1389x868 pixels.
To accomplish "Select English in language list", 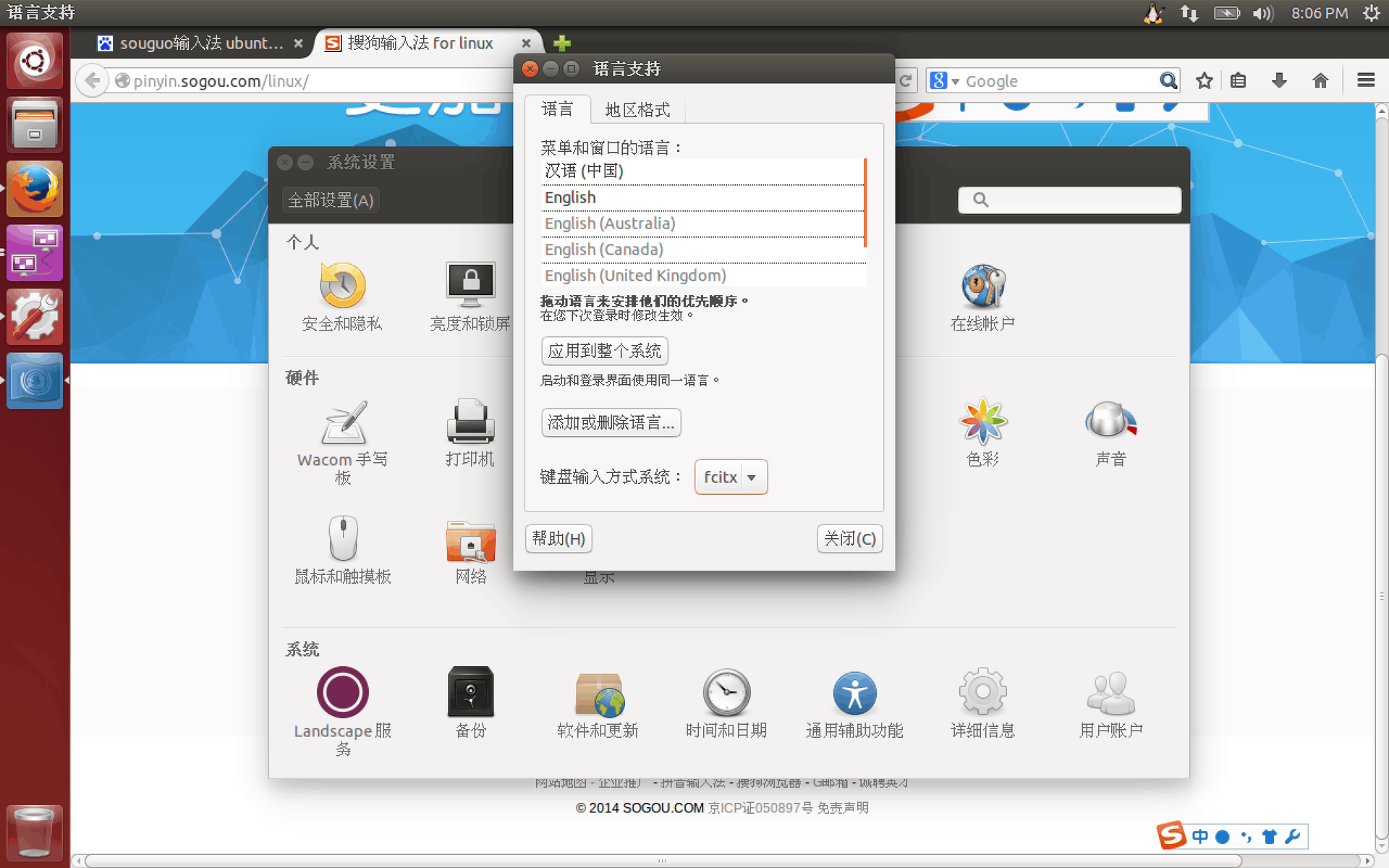I will click(702, 197).
